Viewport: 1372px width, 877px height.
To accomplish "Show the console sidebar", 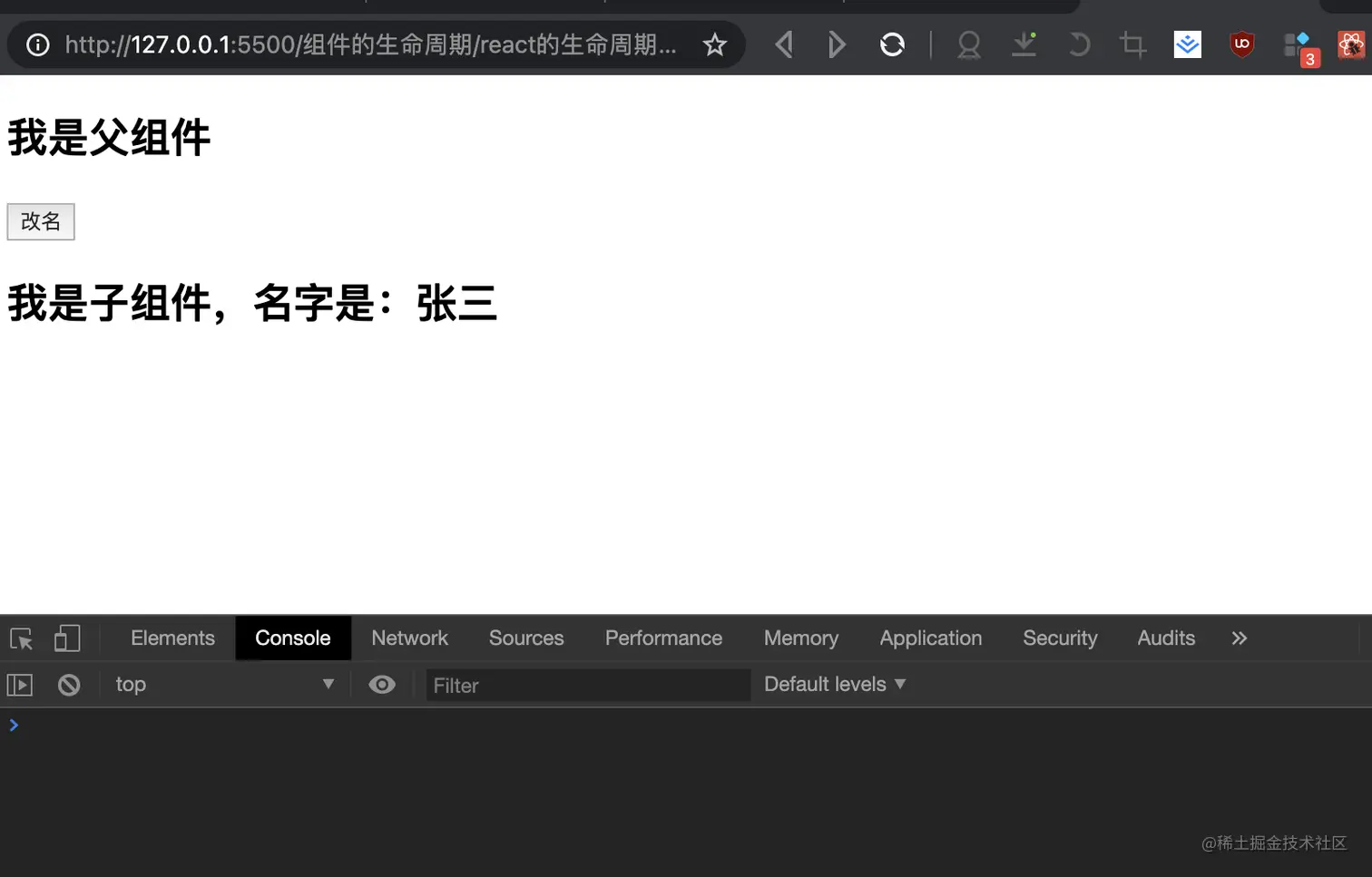I will (20, 685).
